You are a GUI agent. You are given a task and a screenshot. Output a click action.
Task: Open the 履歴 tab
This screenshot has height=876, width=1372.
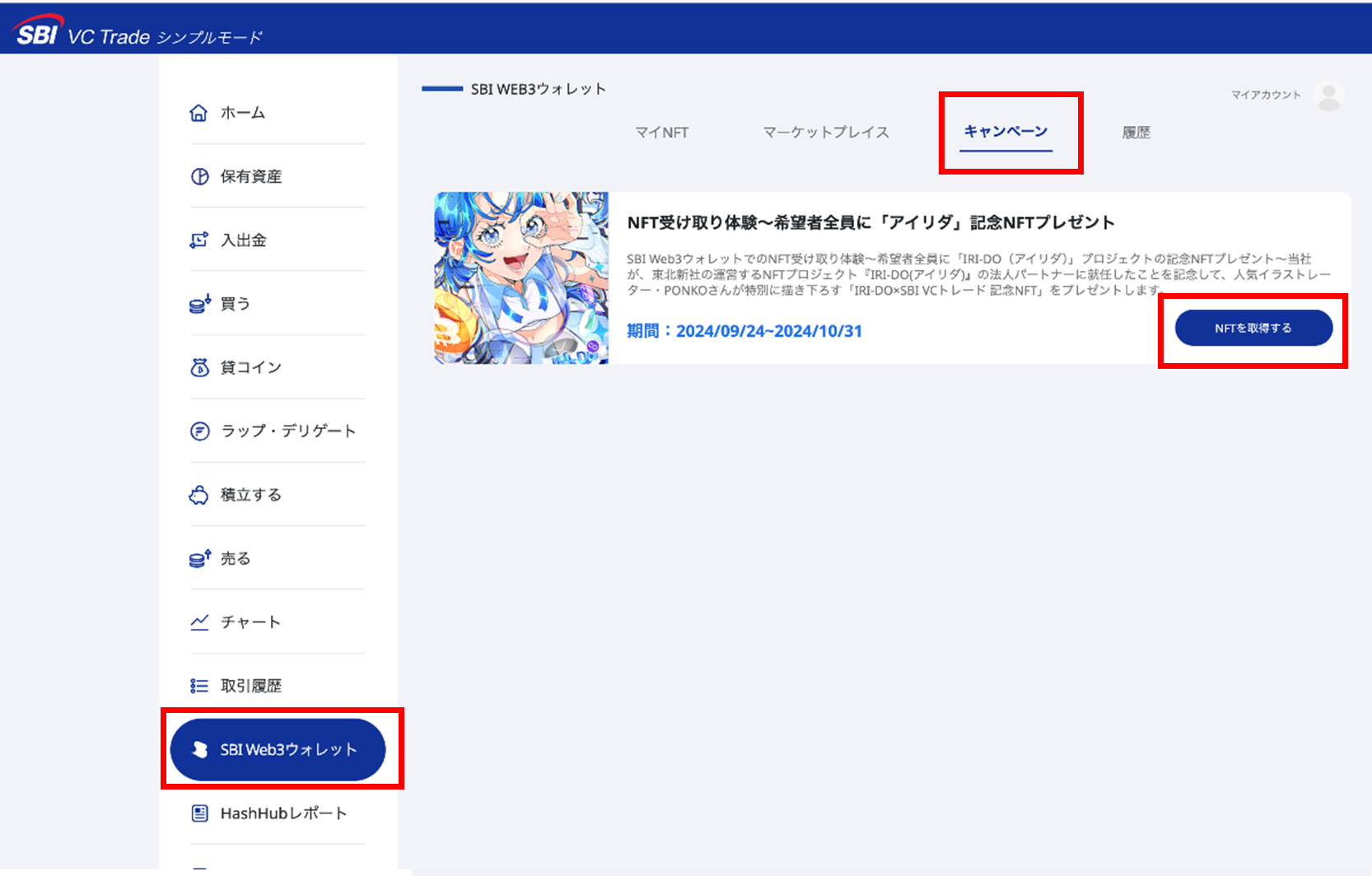[1136, 132]
